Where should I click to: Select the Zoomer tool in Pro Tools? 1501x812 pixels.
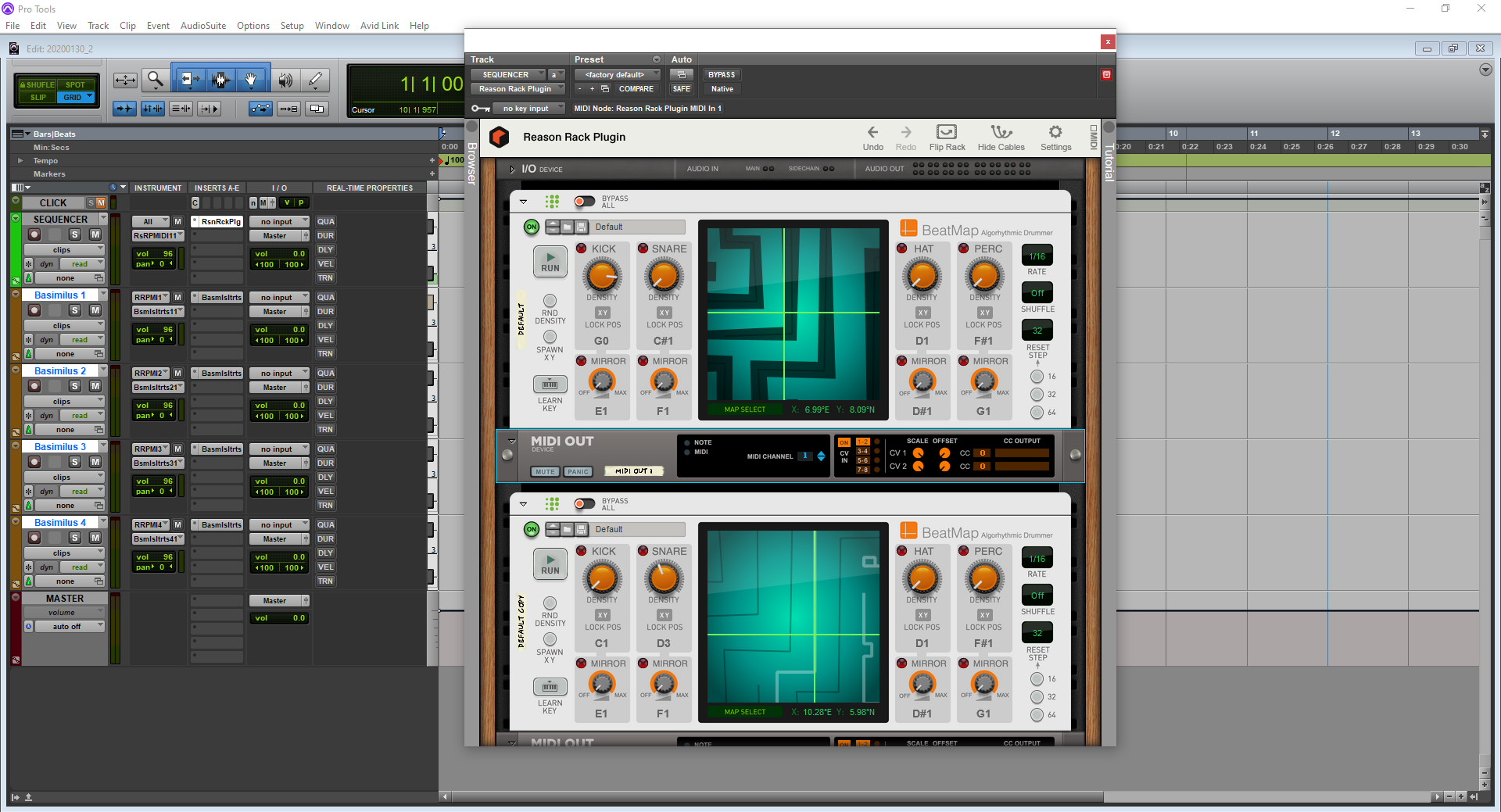click(156, 80)
